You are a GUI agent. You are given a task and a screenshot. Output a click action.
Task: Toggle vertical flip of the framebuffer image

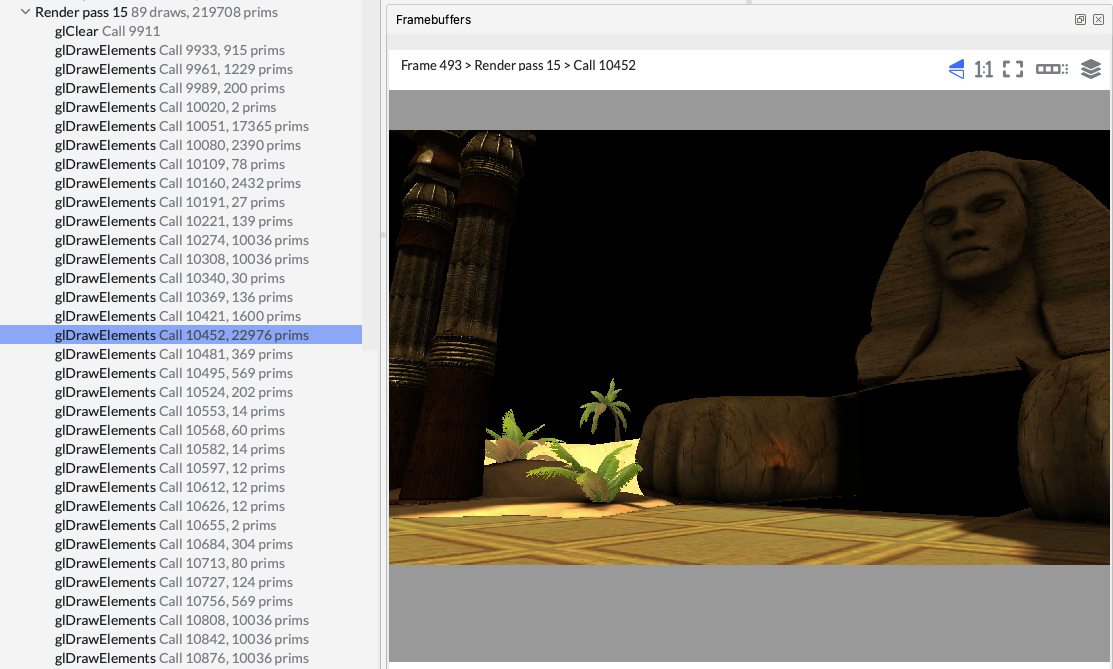click(x=956, y=69)
